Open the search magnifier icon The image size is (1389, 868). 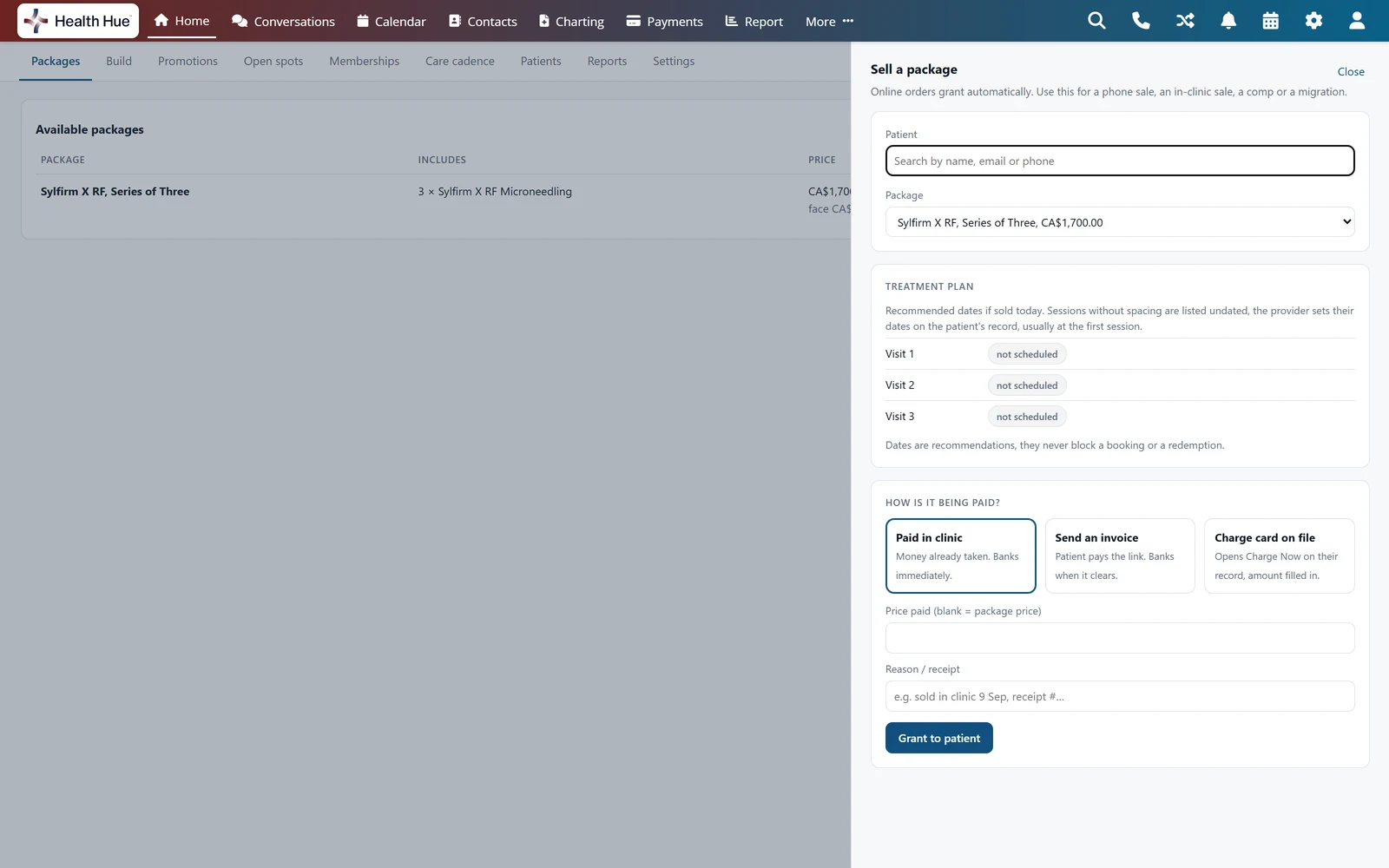[x=1096, y=21]
